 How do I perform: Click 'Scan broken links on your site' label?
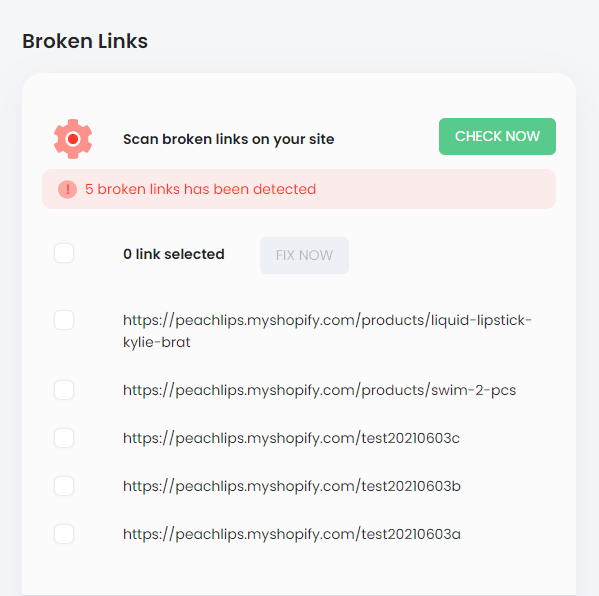(228, 139)
